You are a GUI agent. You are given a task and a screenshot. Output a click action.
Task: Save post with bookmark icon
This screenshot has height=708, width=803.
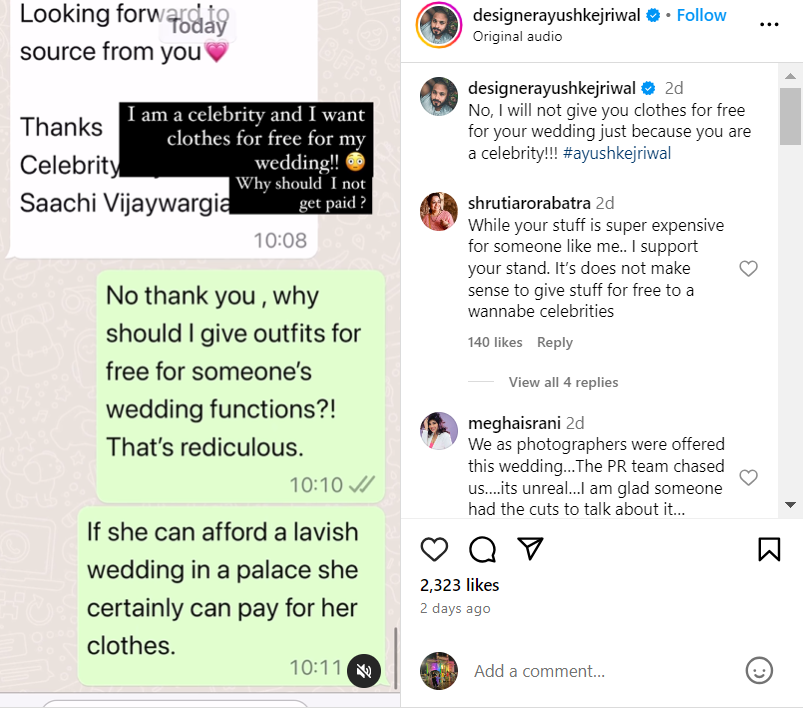[768, 549]
